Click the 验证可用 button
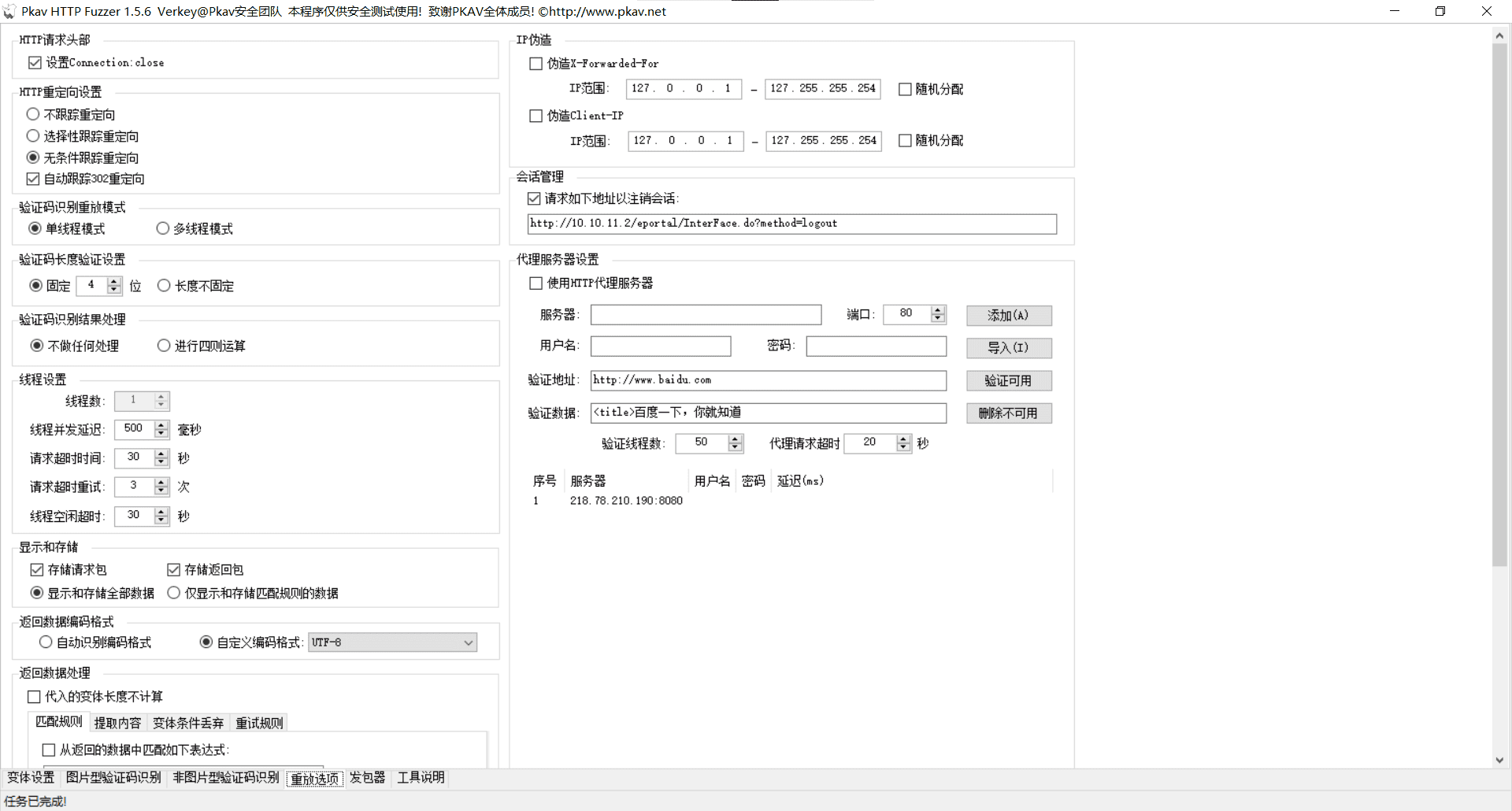 (x=1008, y=381)
